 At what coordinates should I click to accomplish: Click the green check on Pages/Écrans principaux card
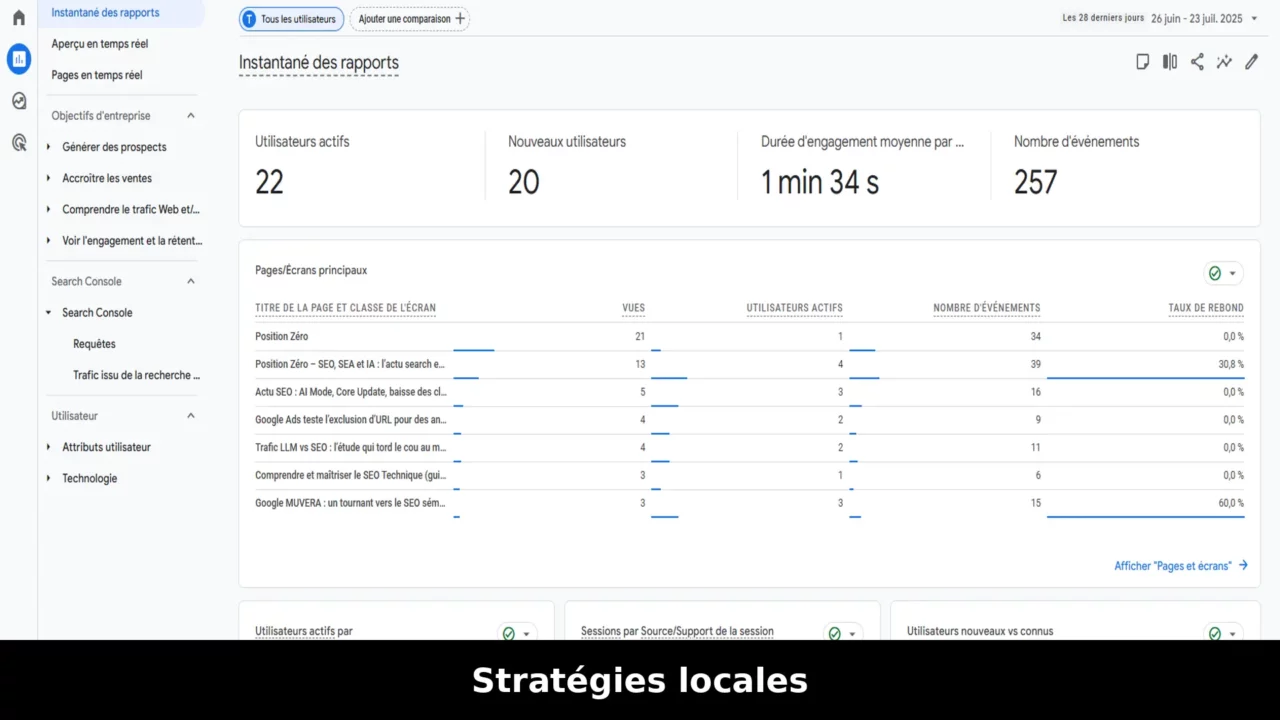click(x=1214, y=273)
